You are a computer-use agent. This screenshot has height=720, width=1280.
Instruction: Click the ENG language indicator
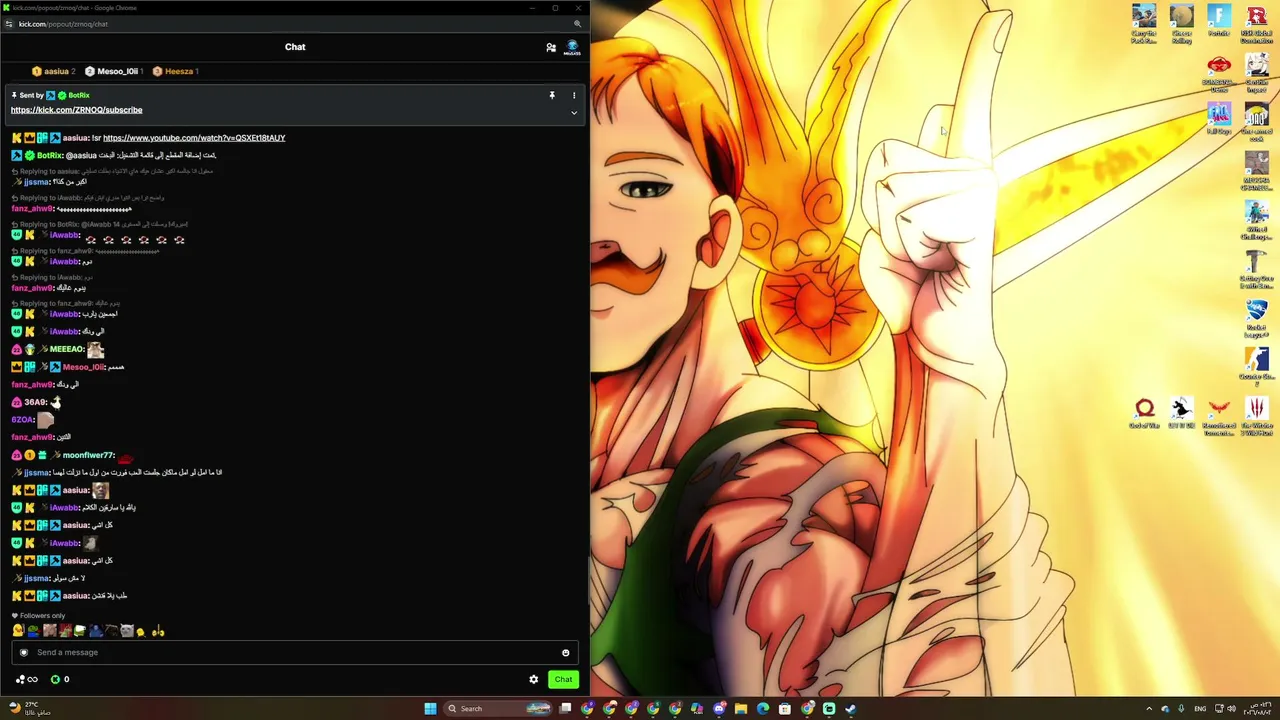(1200, 709)
